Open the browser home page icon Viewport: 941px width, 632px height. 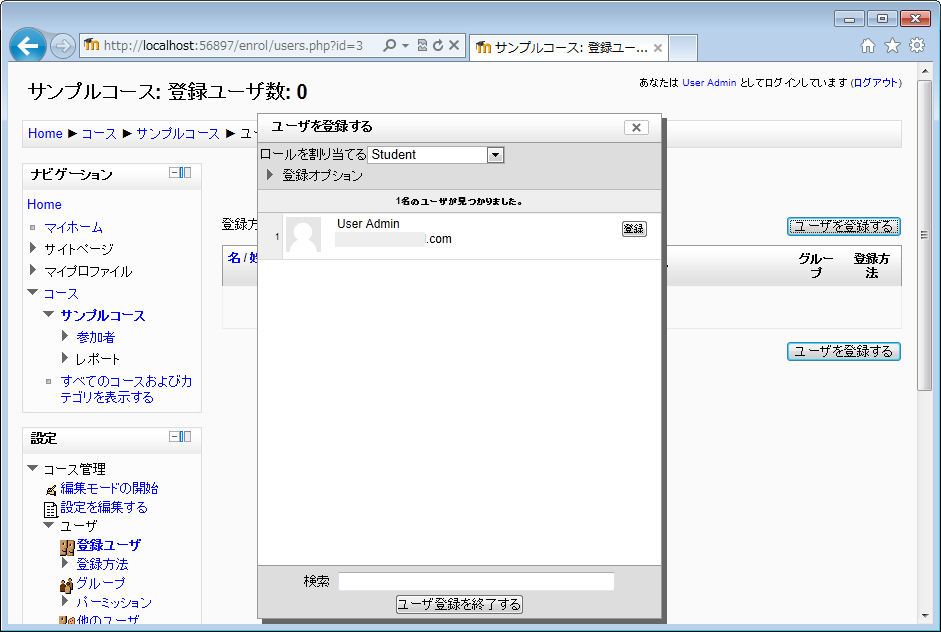(x=867, y=46)
